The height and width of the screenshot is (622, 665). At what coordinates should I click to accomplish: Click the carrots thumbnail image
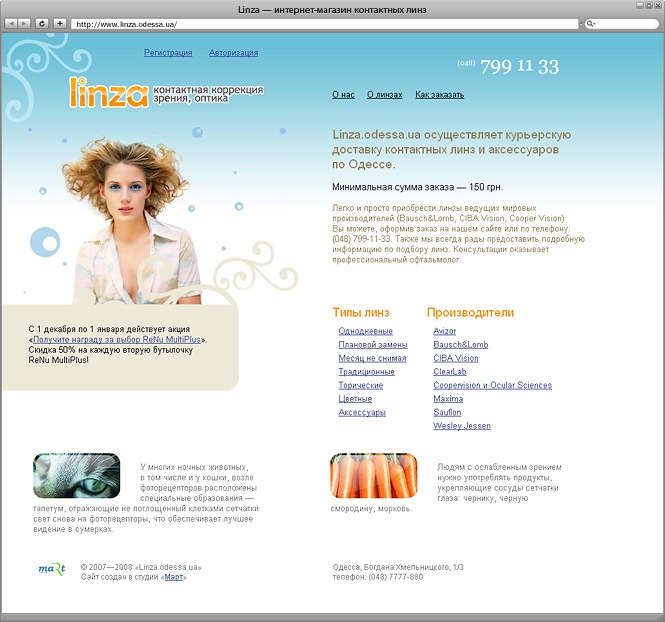tap(374, 475)
